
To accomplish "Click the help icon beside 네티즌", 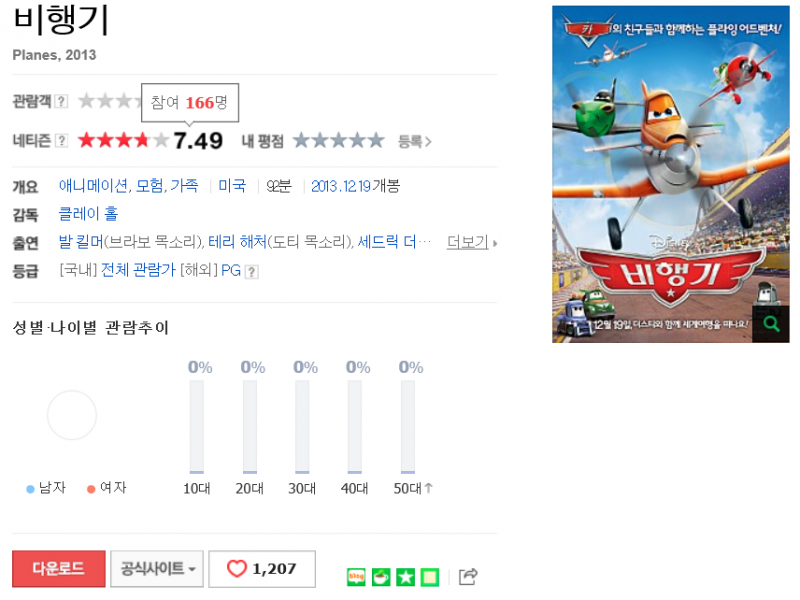I will pos(61,140).
